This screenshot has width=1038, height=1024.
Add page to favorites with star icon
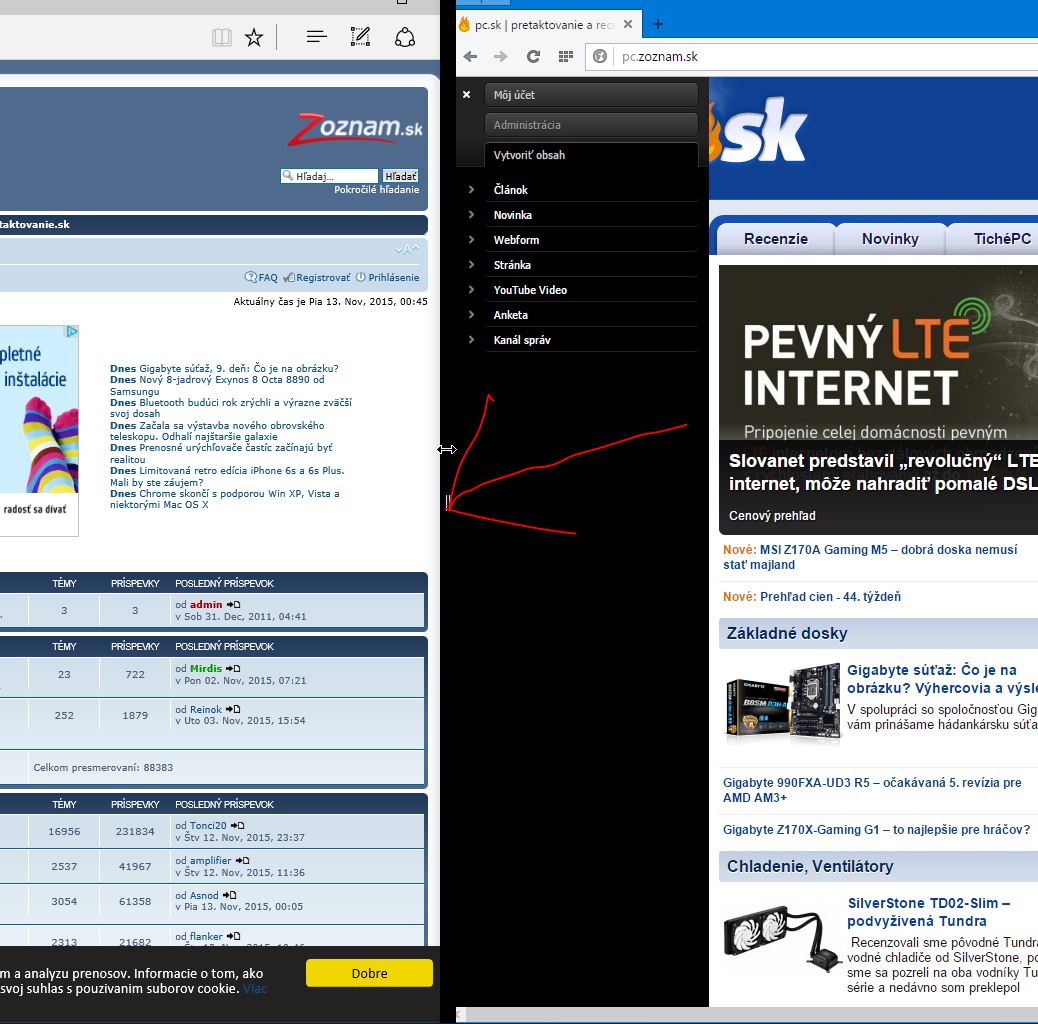254,37
